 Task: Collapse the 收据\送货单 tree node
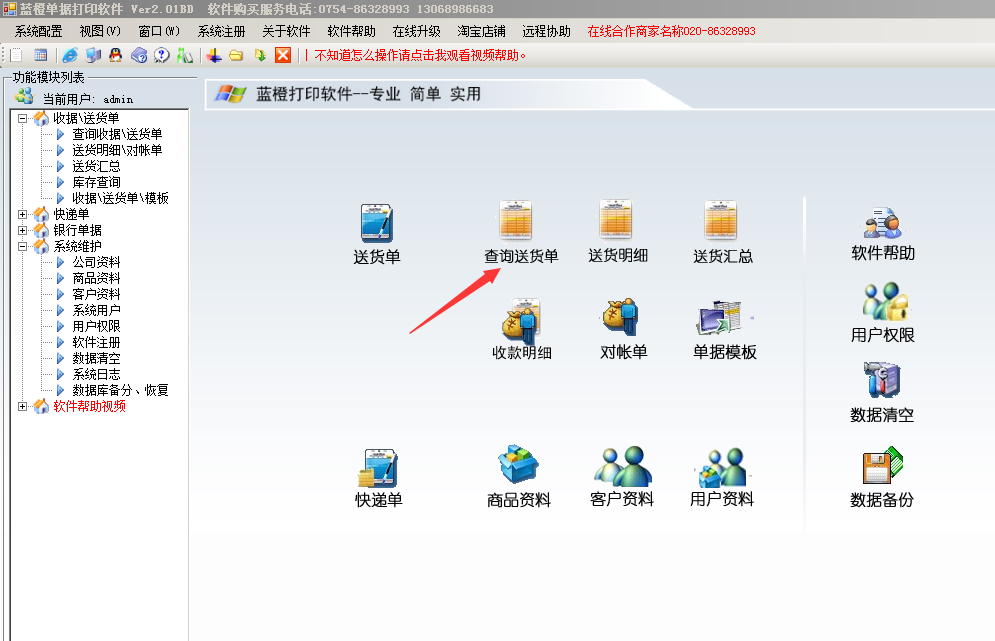tap(22, 118)
